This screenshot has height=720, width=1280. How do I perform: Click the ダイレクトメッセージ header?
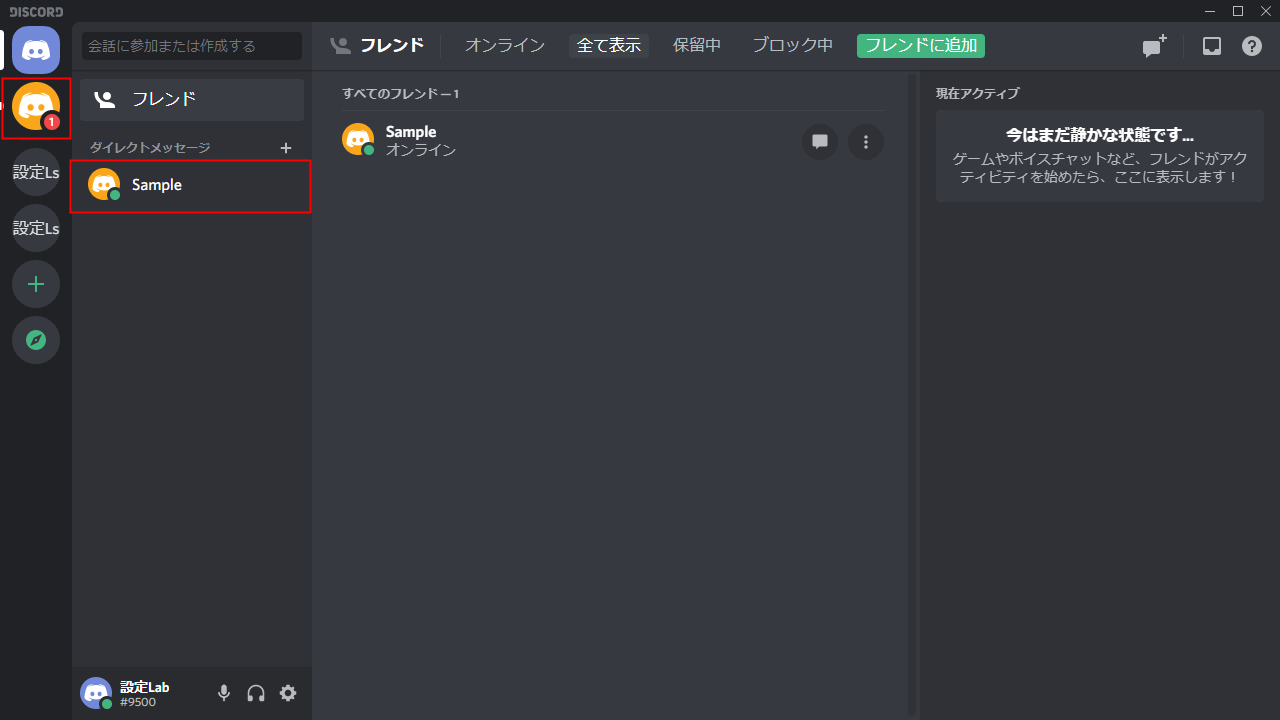pos(150,148)
